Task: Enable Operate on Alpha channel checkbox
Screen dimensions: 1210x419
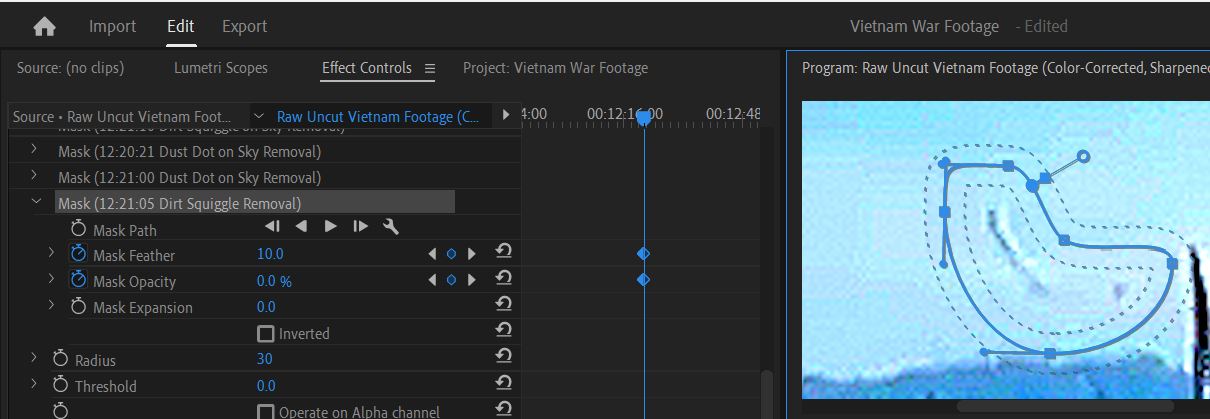Action: [265, 411]
